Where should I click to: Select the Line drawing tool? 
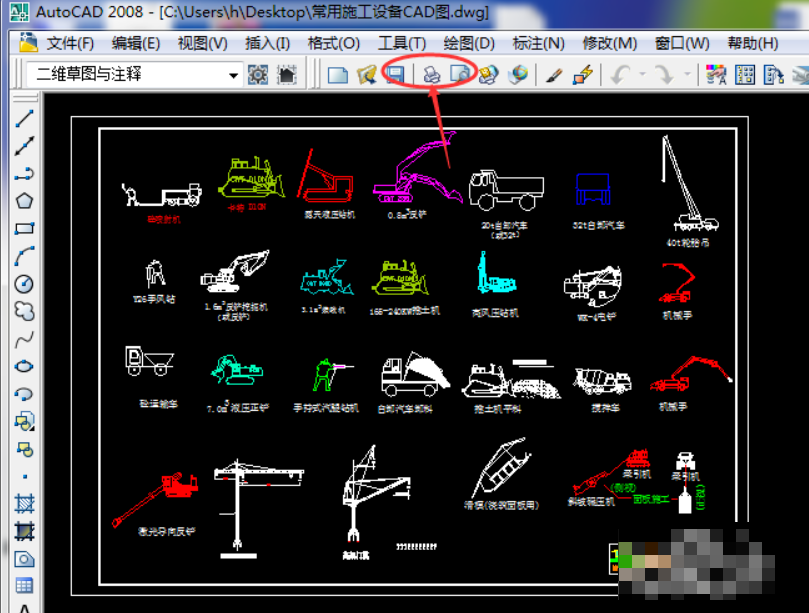pos(24,119)
